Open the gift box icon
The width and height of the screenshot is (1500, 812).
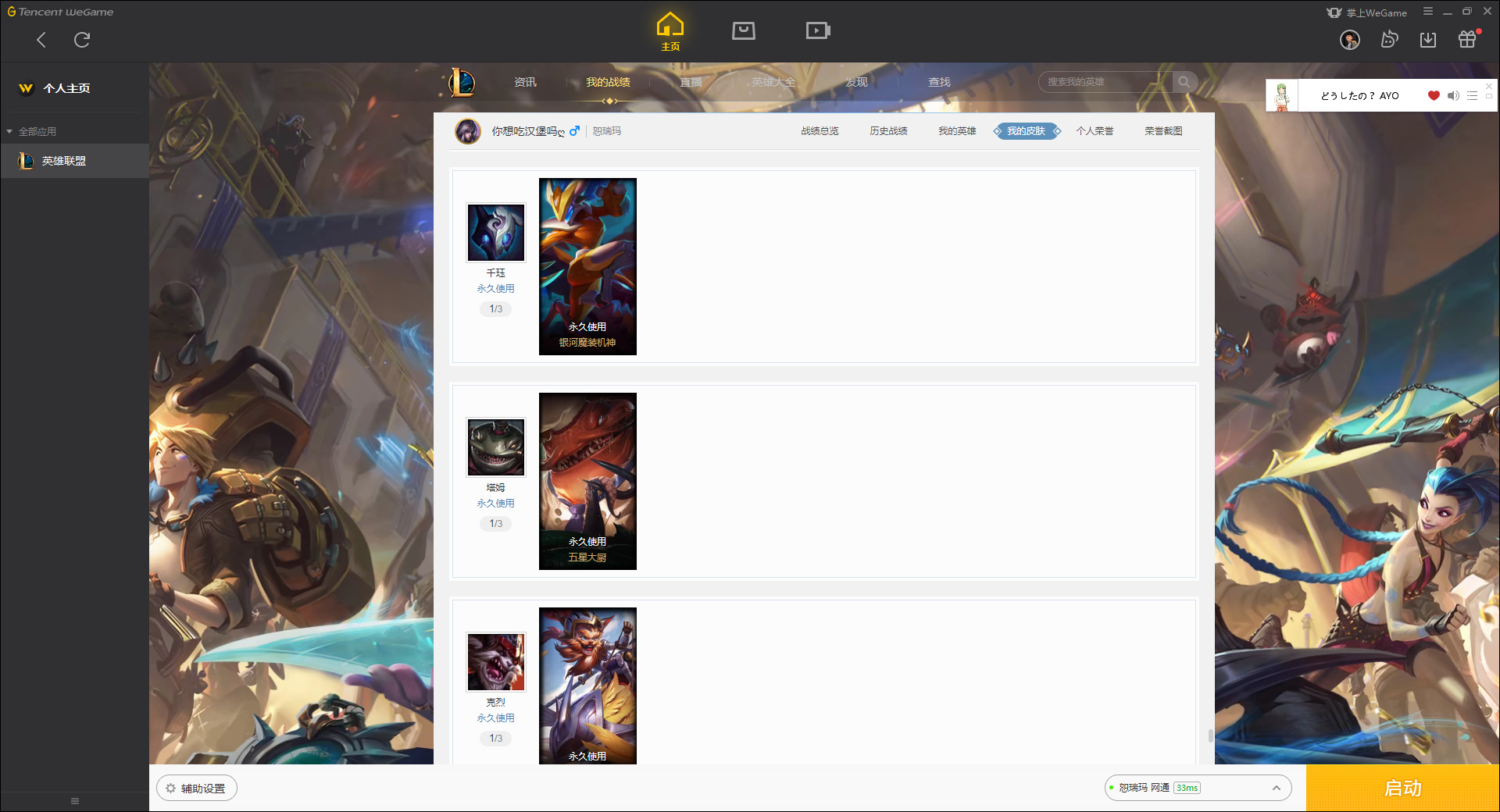(x=1467, y=39)
